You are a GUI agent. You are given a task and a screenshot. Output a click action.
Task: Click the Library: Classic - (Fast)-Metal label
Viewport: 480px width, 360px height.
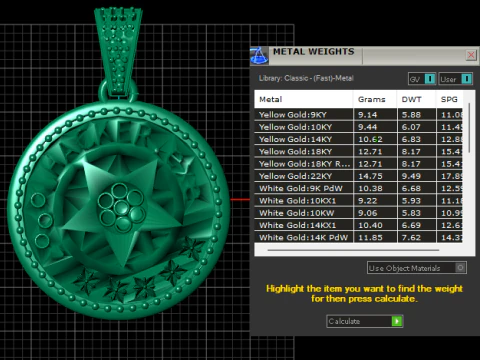click(x=306, y=78)
